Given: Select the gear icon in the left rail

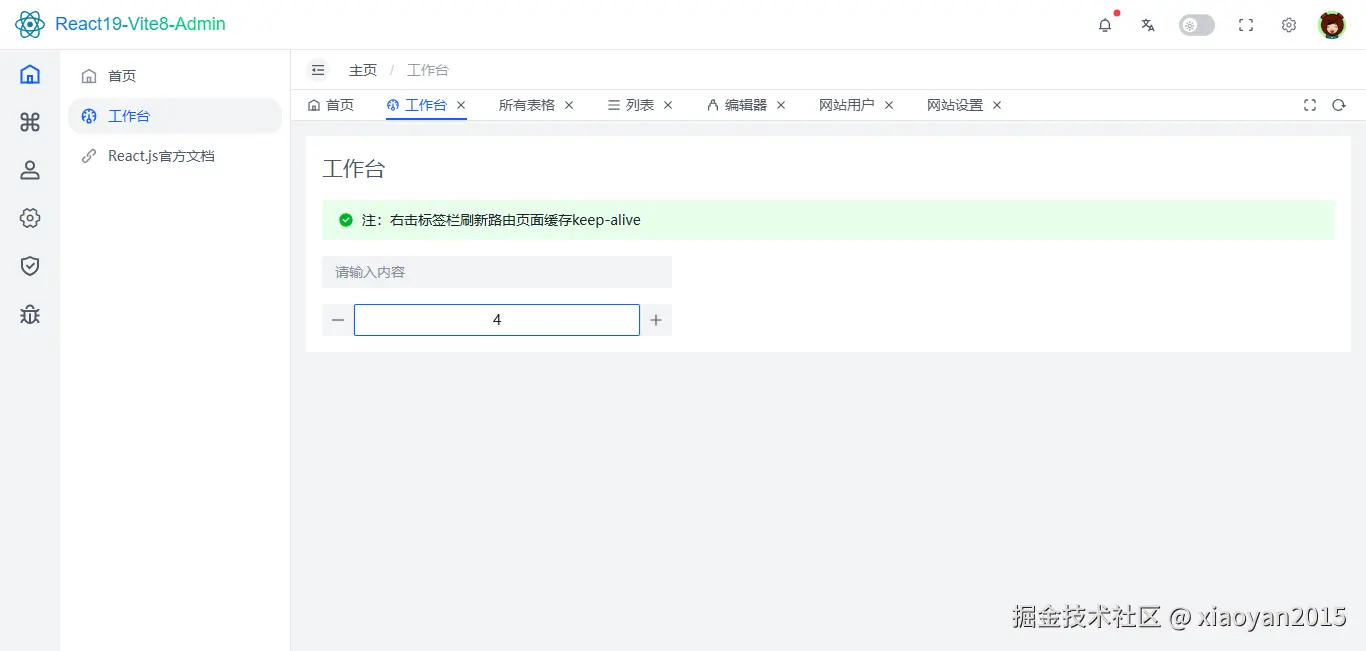Looking at the screenshot, I should click(30, 218).
